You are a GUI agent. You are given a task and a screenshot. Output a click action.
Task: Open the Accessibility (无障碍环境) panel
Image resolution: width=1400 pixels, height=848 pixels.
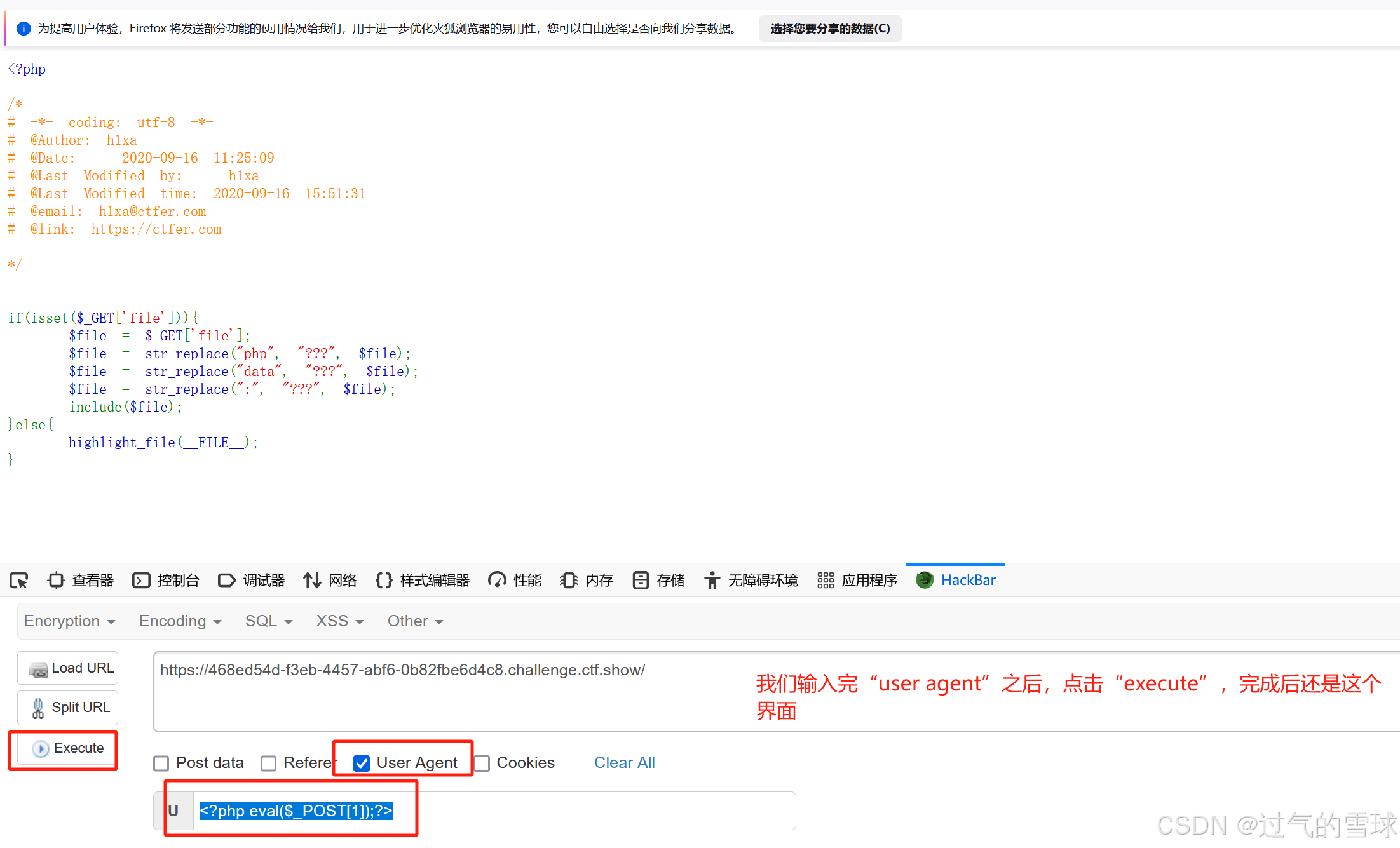click(x=751, y=580)
